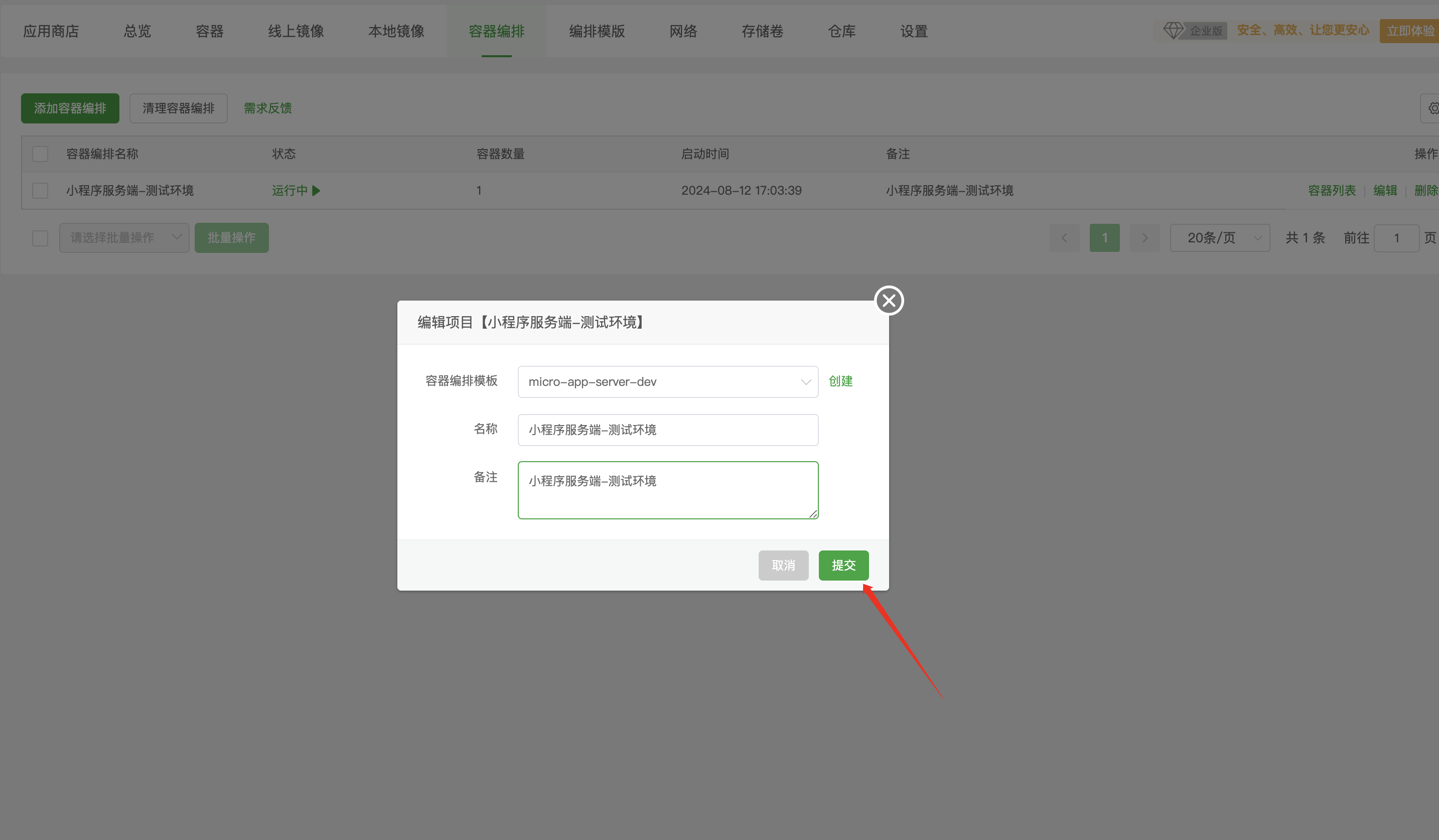Click the textarea resize handle corner

click(813, 514)
